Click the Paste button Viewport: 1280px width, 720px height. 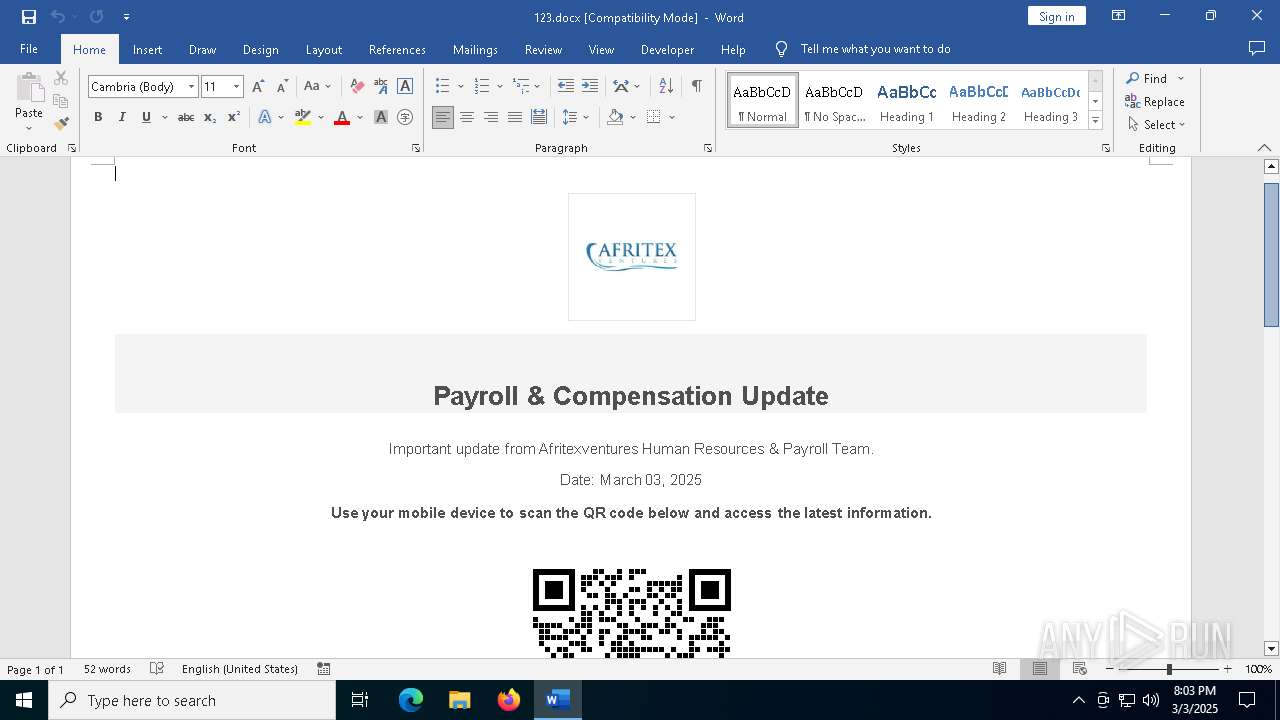[29, 102]
